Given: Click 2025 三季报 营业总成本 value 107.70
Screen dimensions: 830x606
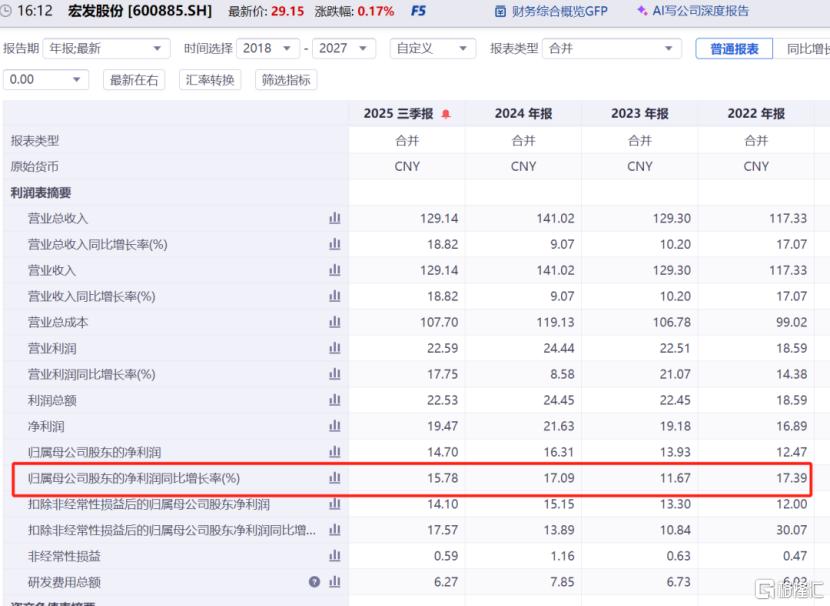Looking at the screenshot, I should click(x=439, y=322).
